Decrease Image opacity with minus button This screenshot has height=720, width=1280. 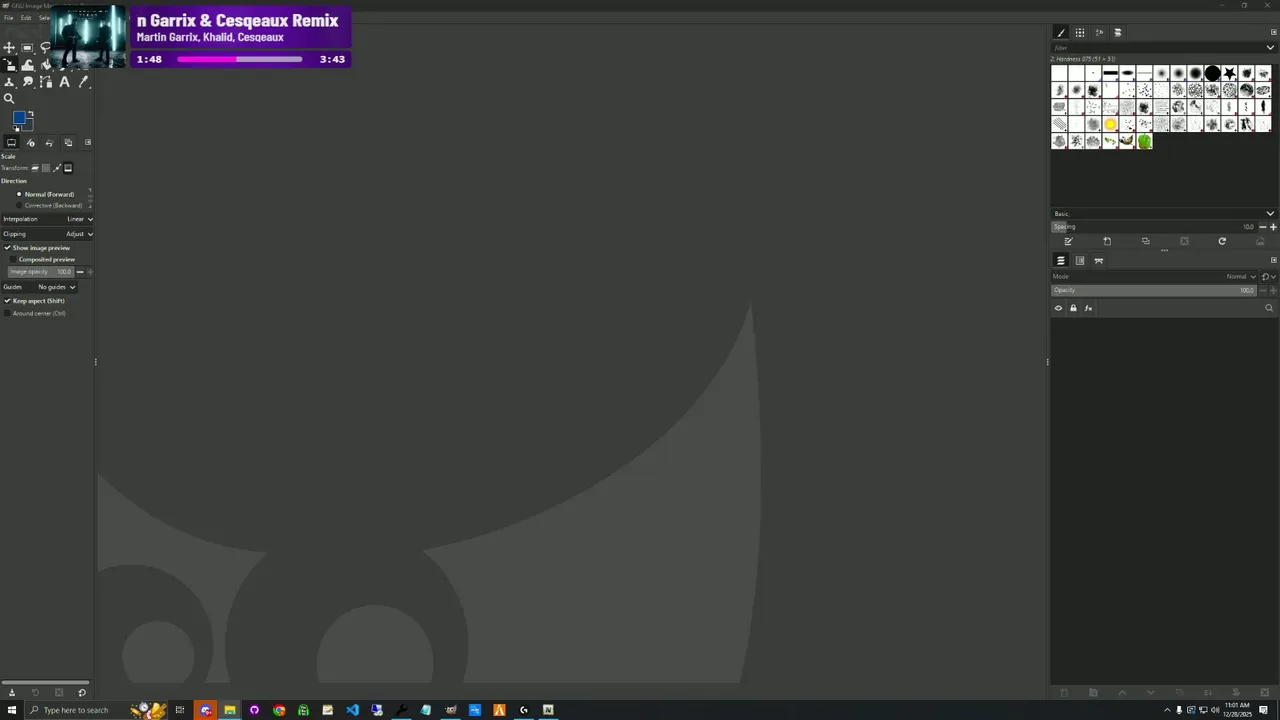(x=81, y=272)
